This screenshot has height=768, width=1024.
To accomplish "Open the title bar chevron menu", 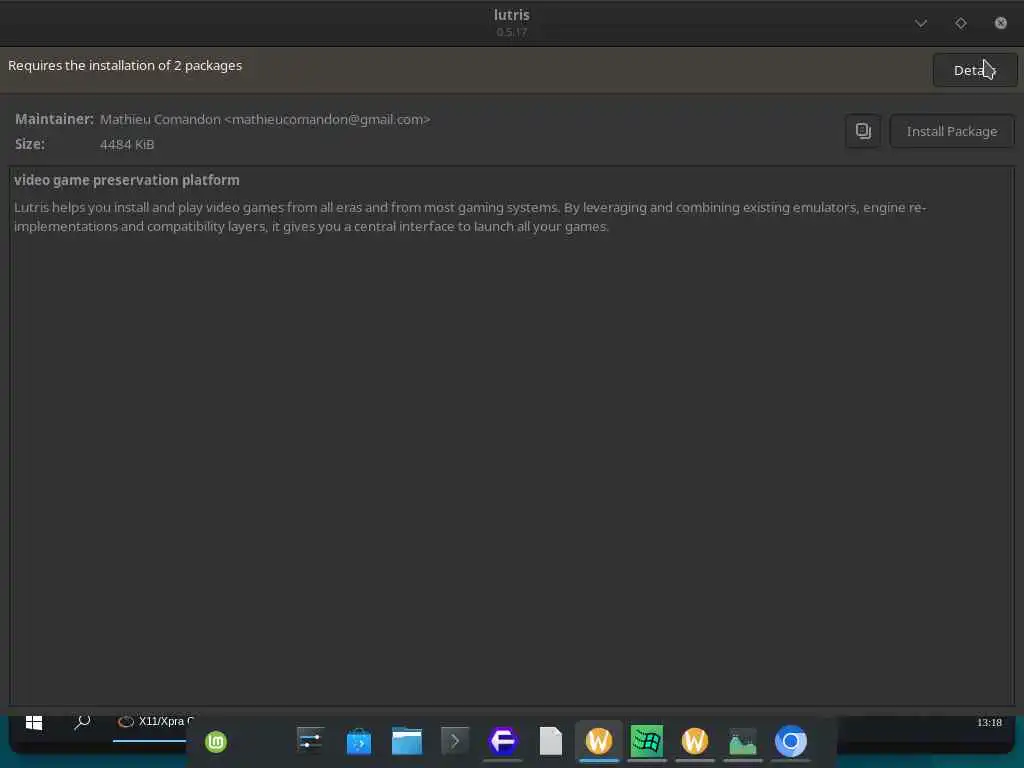I will pos(921,24).
